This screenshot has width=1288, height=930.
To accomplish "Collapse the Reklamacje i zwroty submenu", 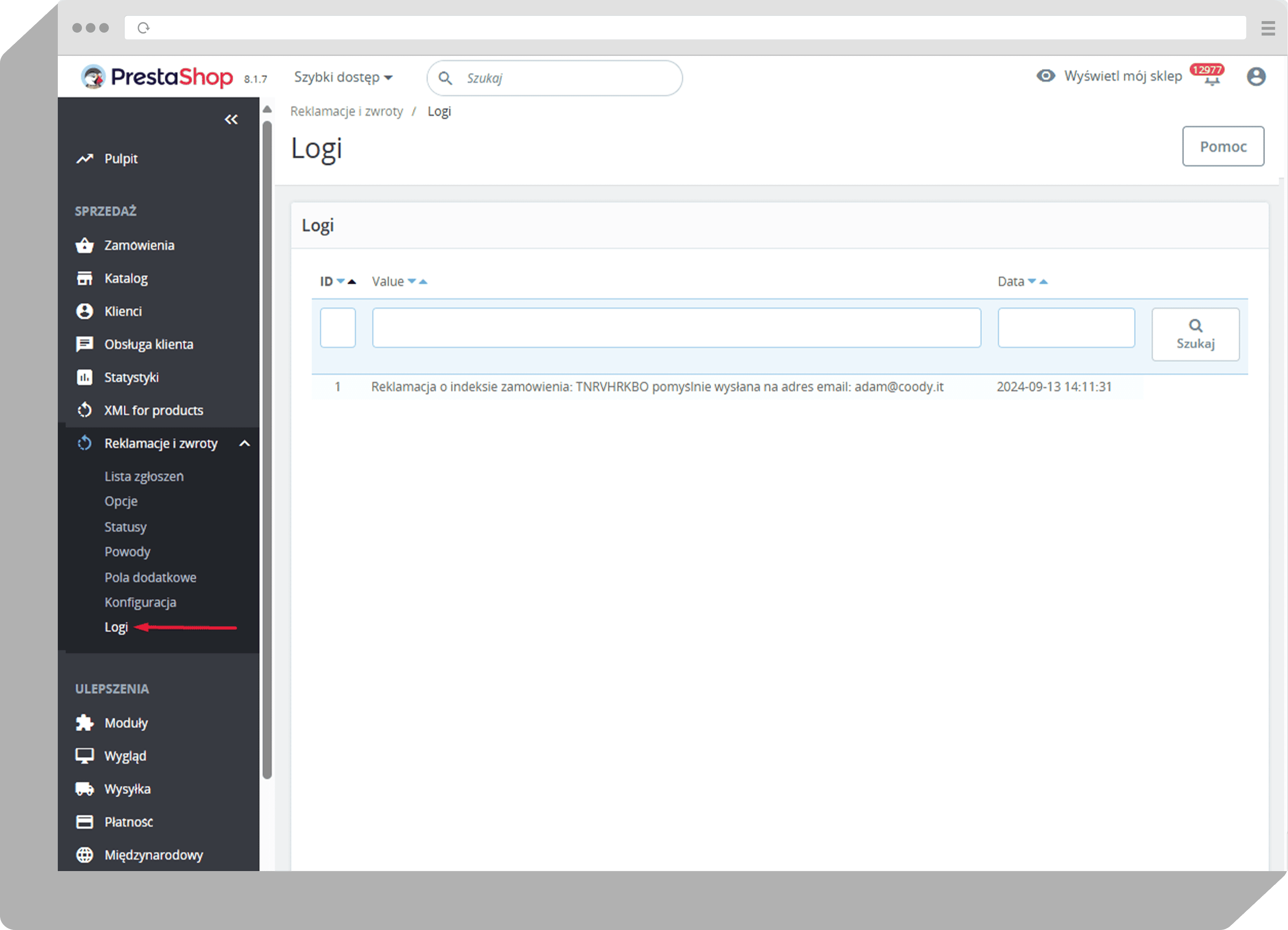I will click(x=245, y=443).
